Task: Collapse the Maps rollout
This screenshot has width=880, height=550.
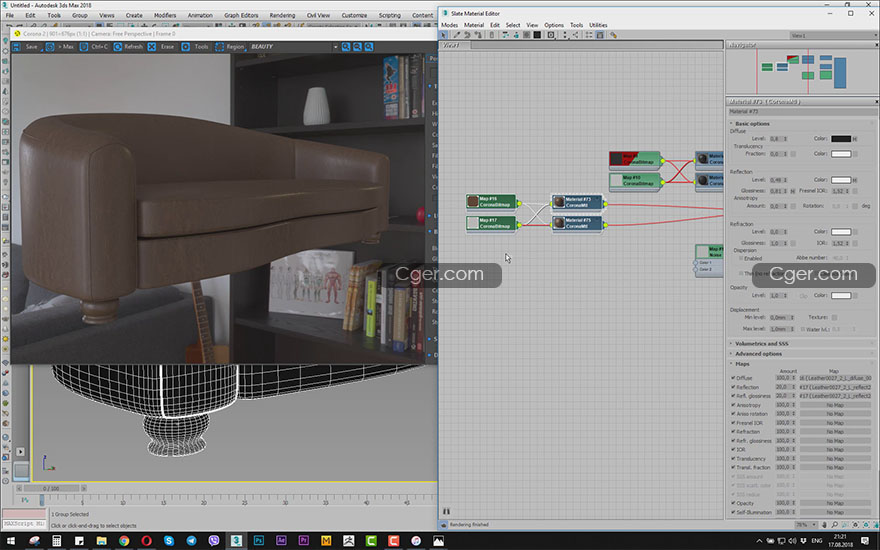Action: (742, 364)
